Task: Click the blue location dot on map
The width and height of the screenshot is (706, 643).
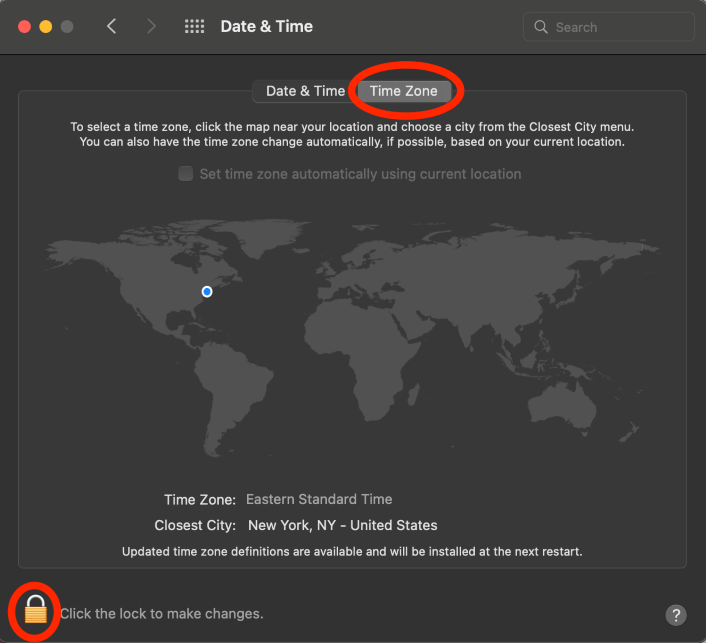Action: pos(207,291)
